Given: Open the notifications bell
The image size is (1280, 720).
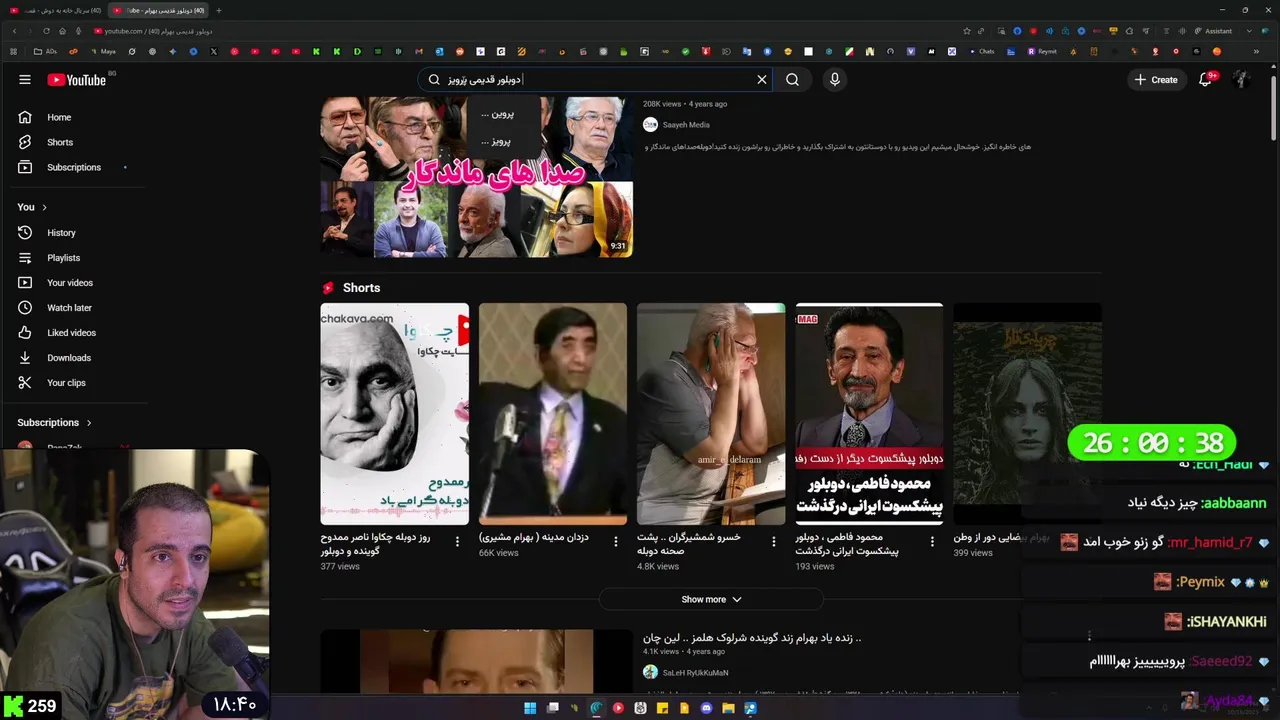Looking at the screenshot, I should (x=1205, y=80).
